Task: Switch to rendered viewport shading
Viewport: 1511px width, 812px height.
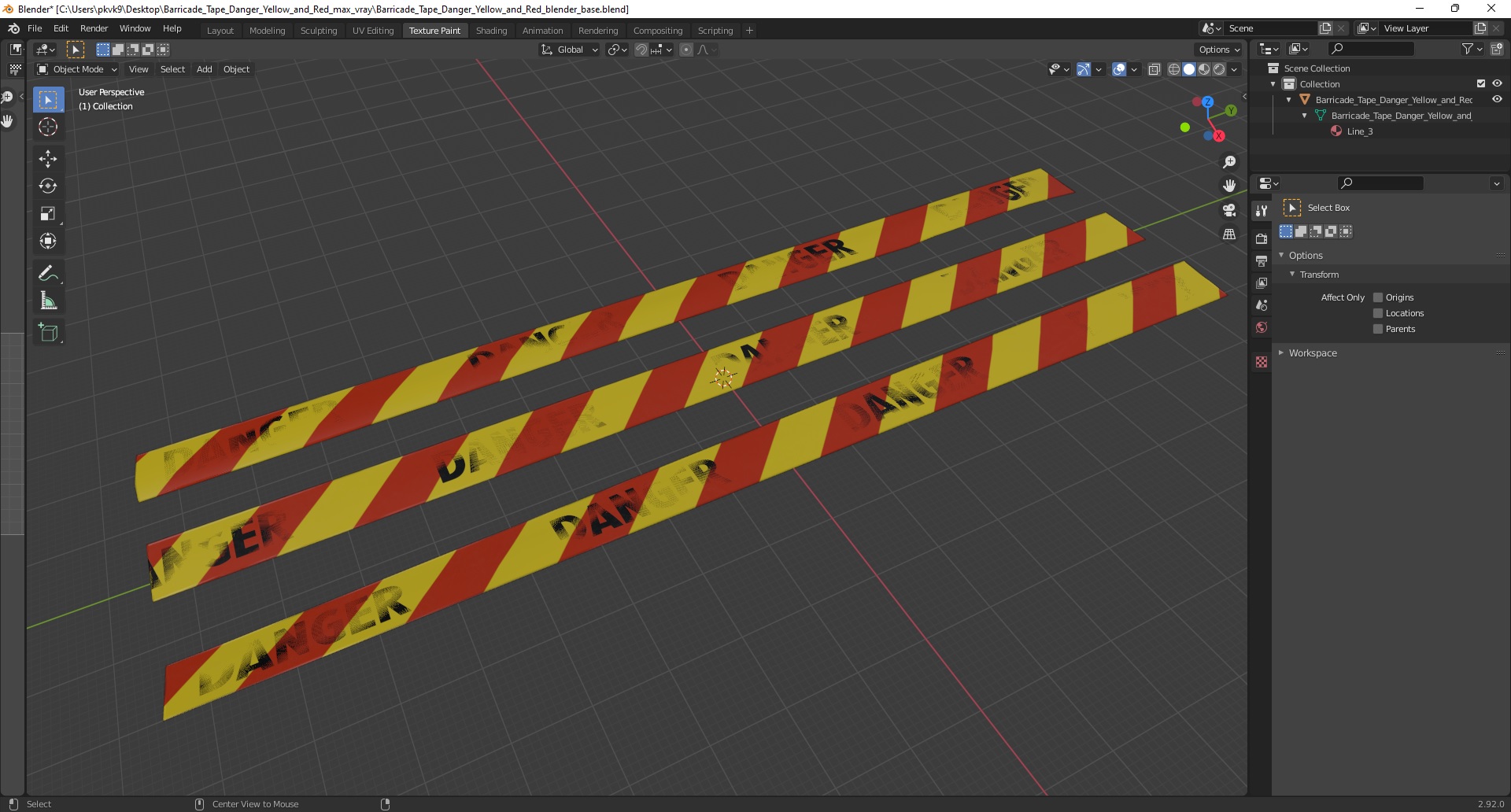Action: pyautogui.click(x=1219, y=69)
